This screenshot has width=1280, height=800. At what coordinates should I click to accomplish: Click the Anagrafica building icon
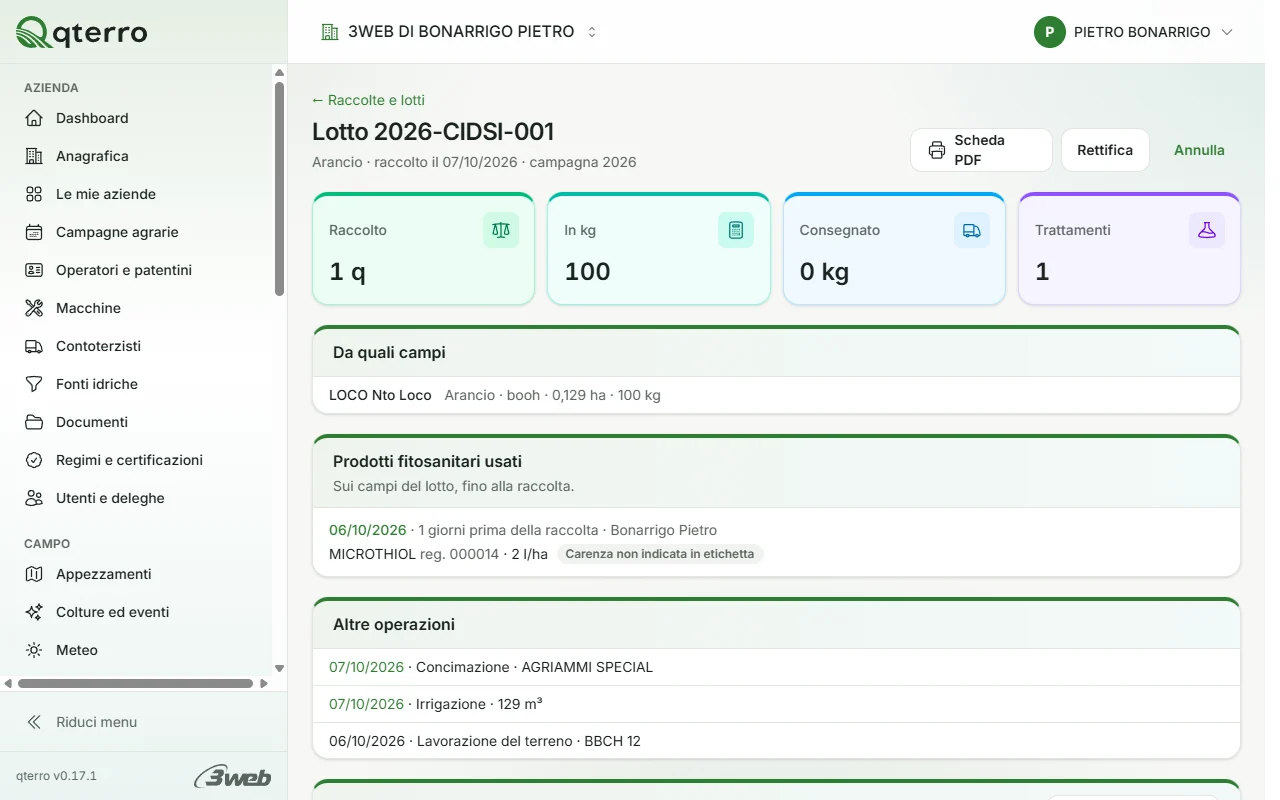click(x=34, y=156)
